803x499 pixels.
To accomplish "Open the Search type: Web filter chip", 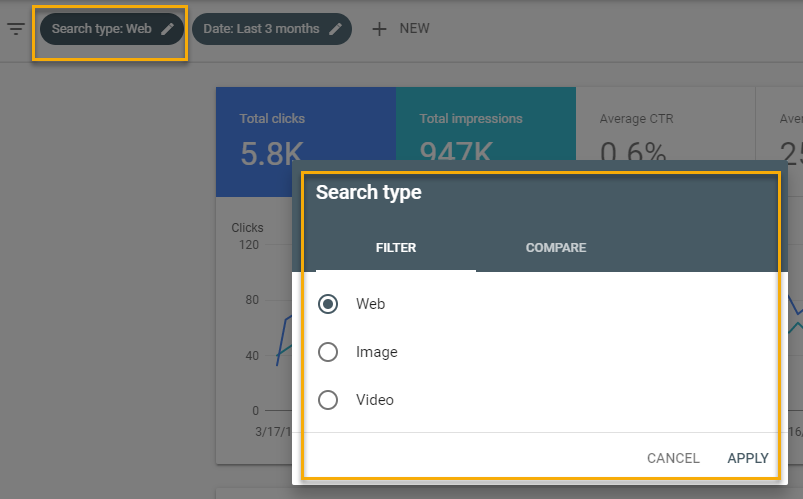I will [102, 29].
